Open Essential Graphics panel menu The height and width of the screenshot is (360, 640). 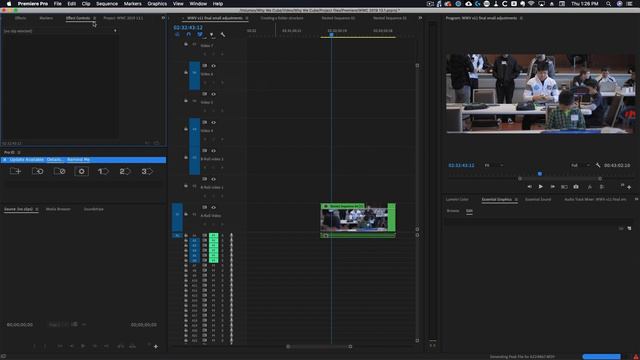[516, 200]
